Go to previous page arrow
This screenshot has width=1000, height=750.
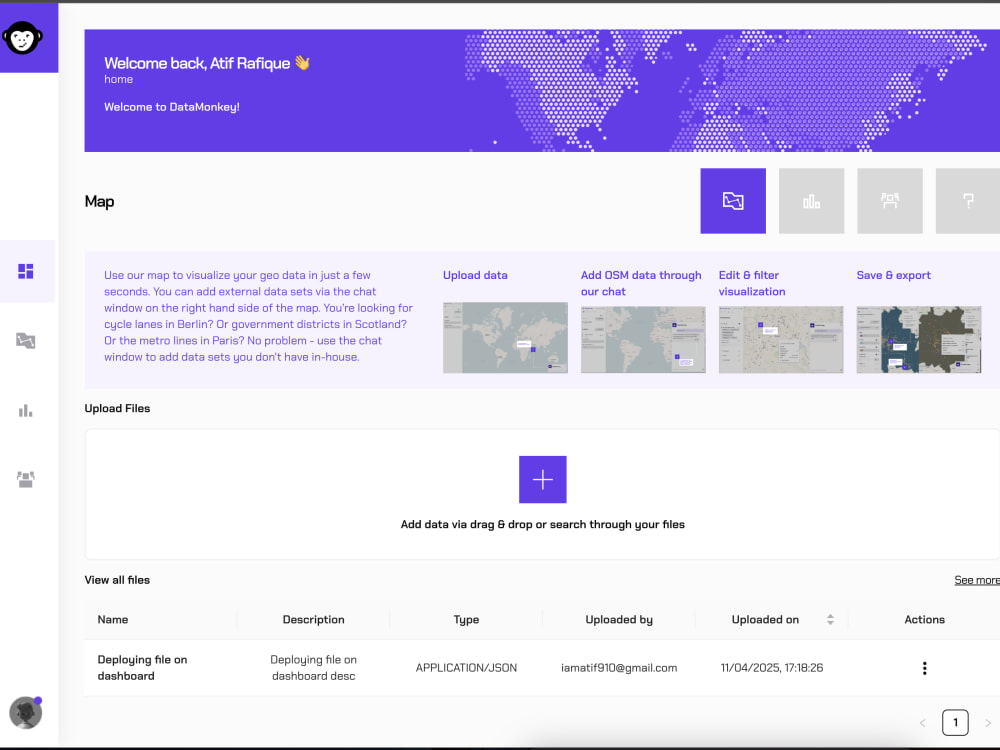pos(922,723)
